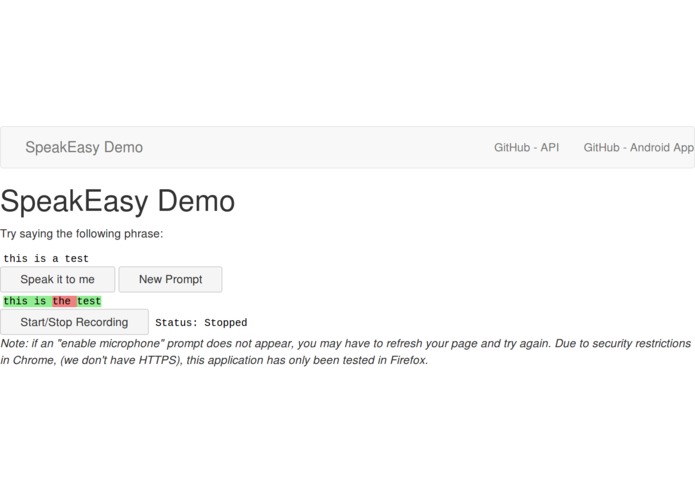
Task: Open the GitHub - API link
Action: pyautogui.click(x=526, y=148)
